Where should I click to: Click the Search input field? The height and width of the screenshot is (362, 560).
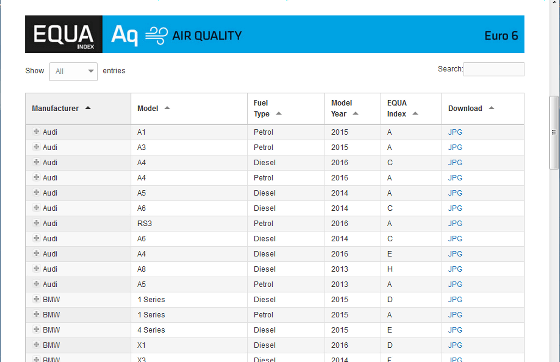494,69
